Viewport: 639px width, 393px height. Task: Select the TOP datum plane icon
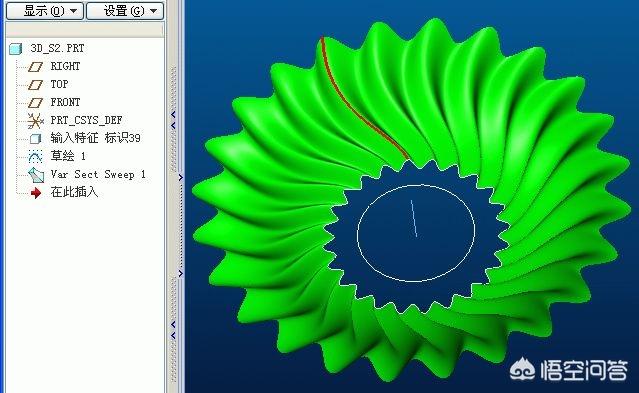pos(35,84)
